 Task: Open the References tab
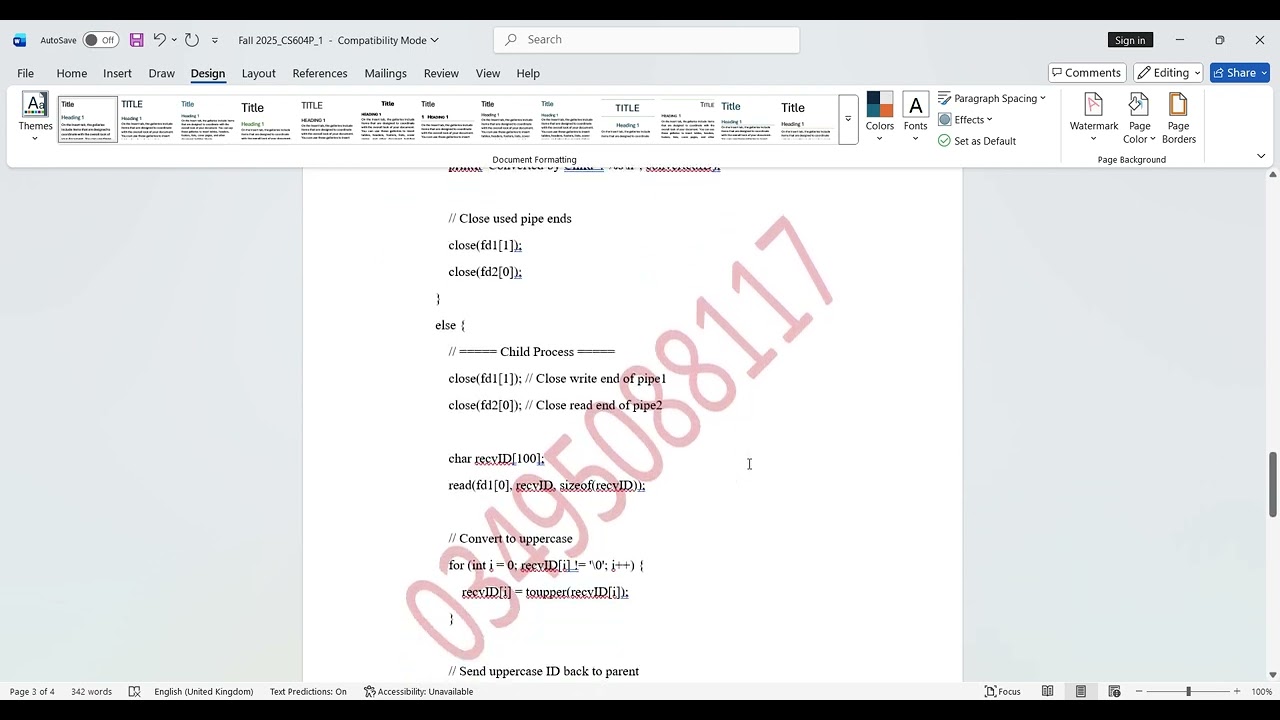click(320, 73)
